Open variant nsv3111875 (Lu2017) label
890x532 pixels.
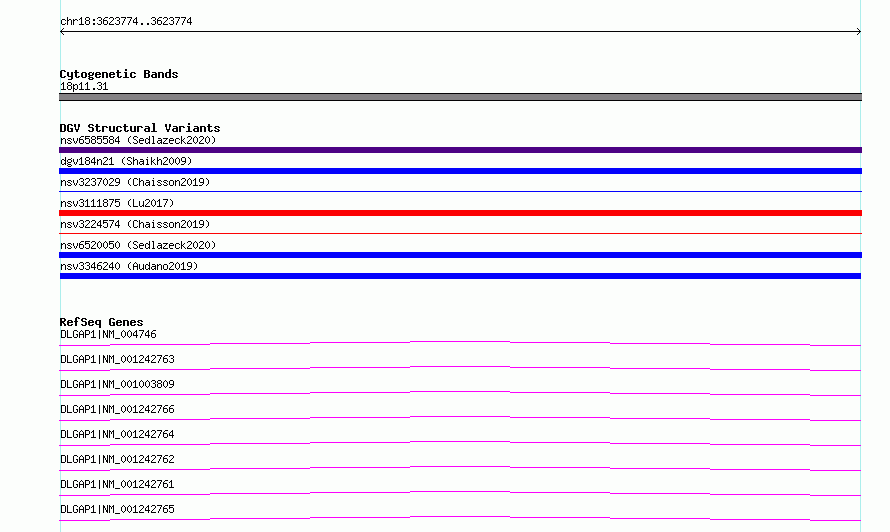[x=117, y=203]
